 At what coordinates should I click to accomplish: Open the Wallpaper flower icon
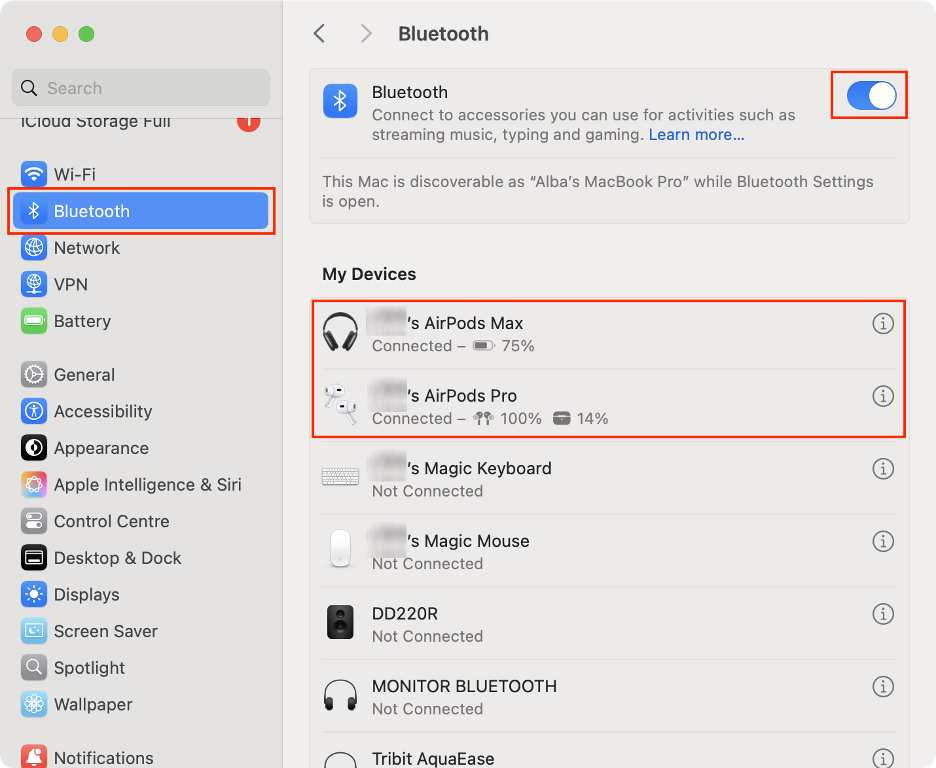click(x=34, y=704)
